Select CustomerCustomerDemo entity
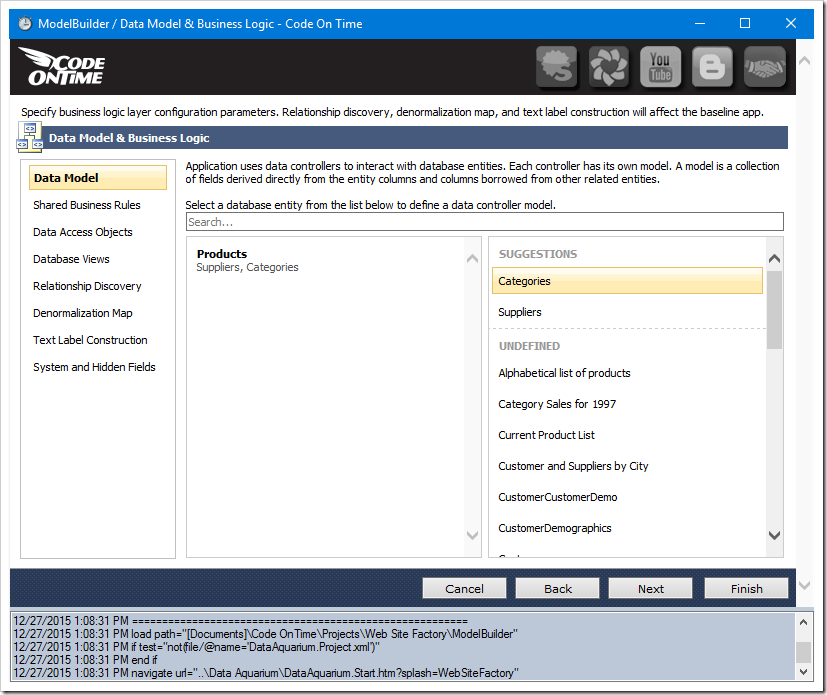The width and height of the screenshot is (827, 695). pos(557,497)
